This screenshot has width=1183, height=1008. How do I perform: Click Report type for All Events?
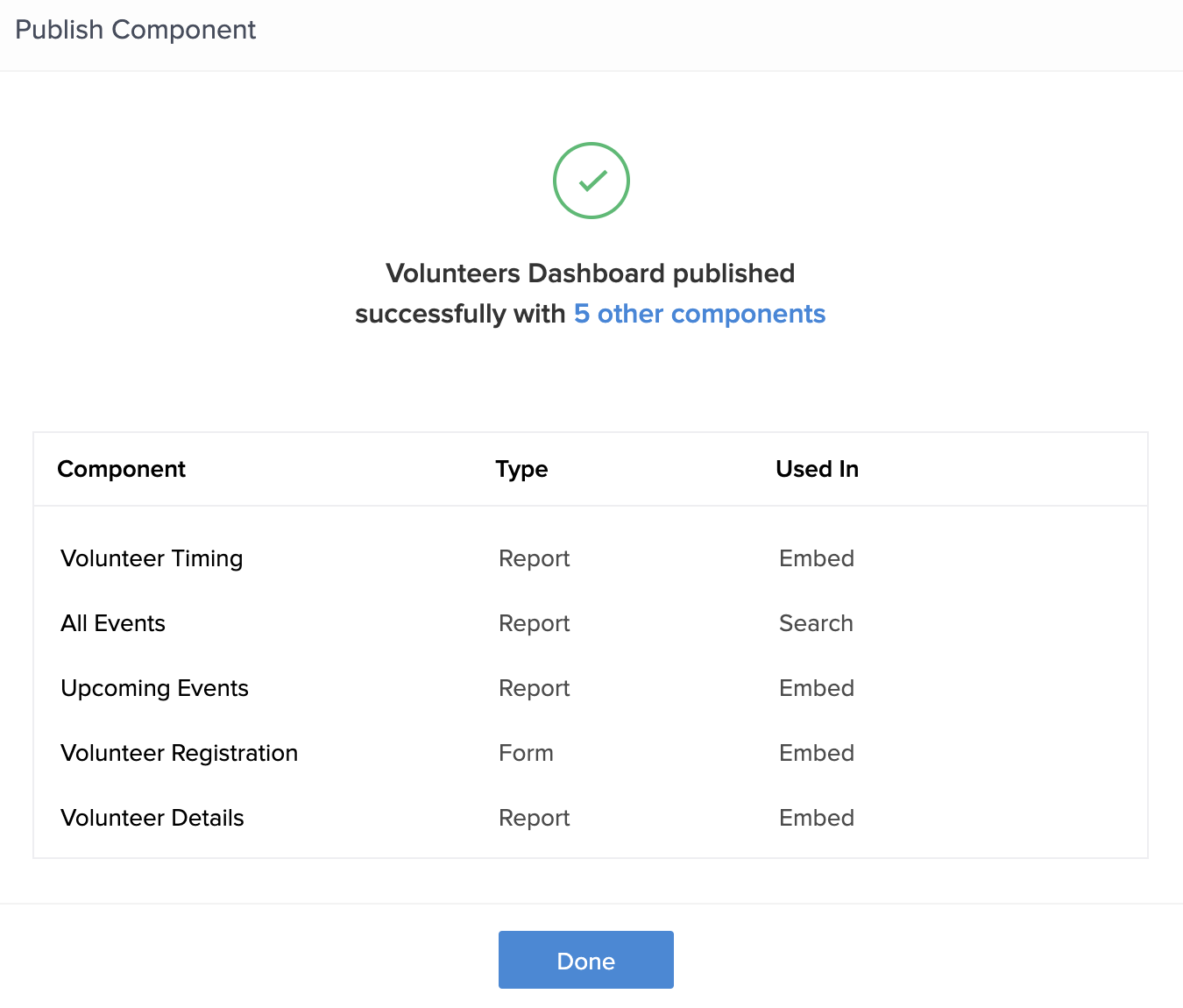click(x=534, y=623)
